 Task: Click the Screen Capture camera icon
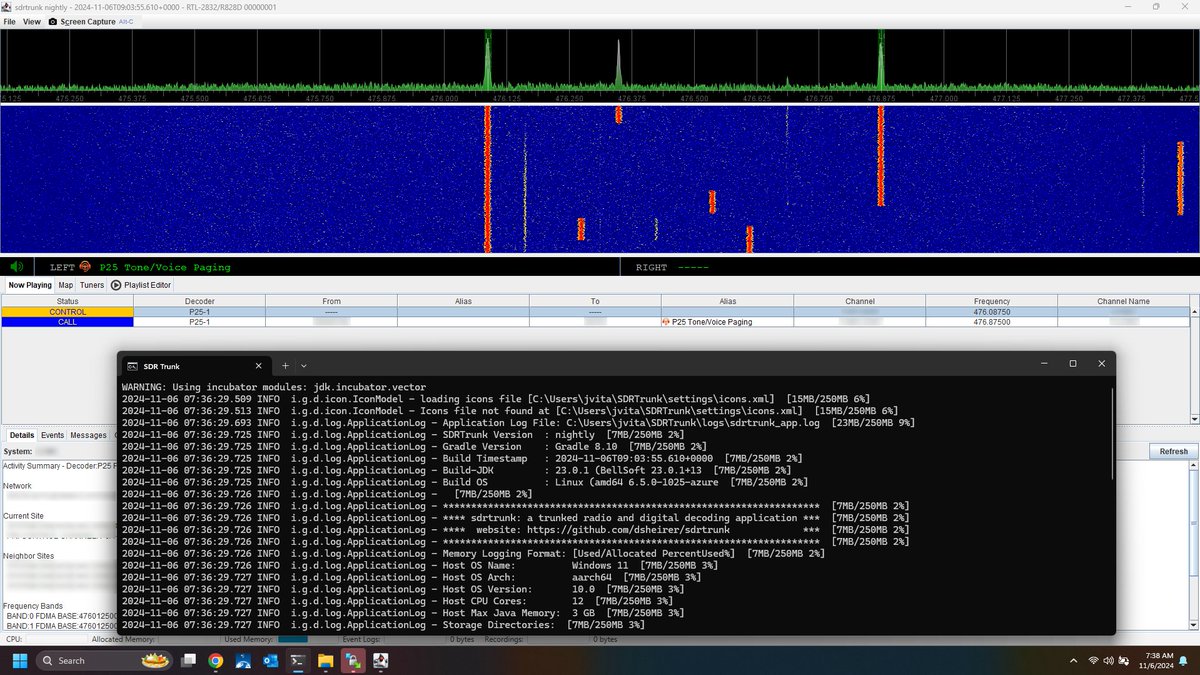tap(52, 21)
